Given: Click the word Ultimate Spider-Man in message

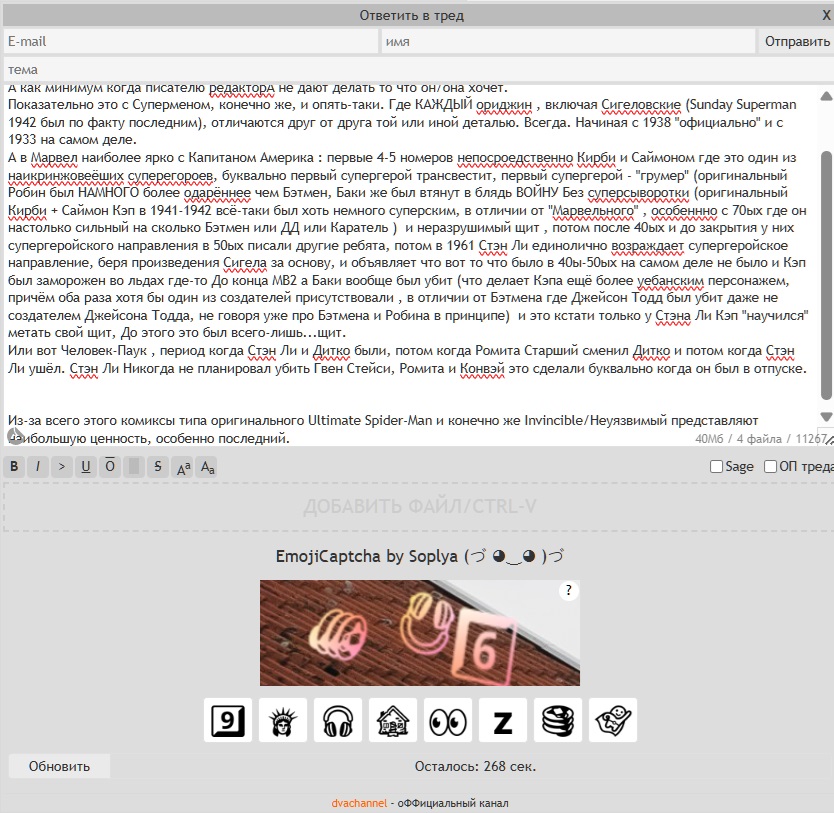Looking at the screenshot, I should pyautogui.click(x=370, y=421).
